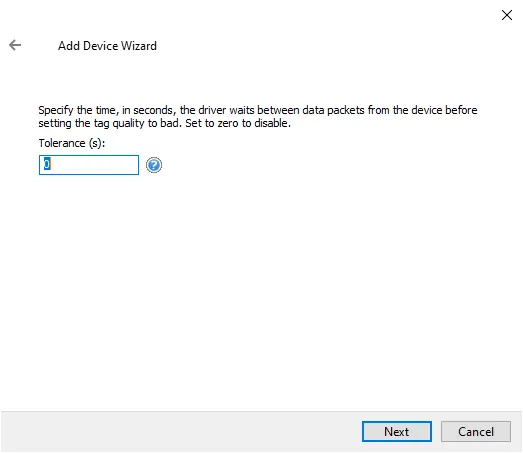The image size is (523, 453).
Task: Proceed with the Next button
Action: coord(397,431)
